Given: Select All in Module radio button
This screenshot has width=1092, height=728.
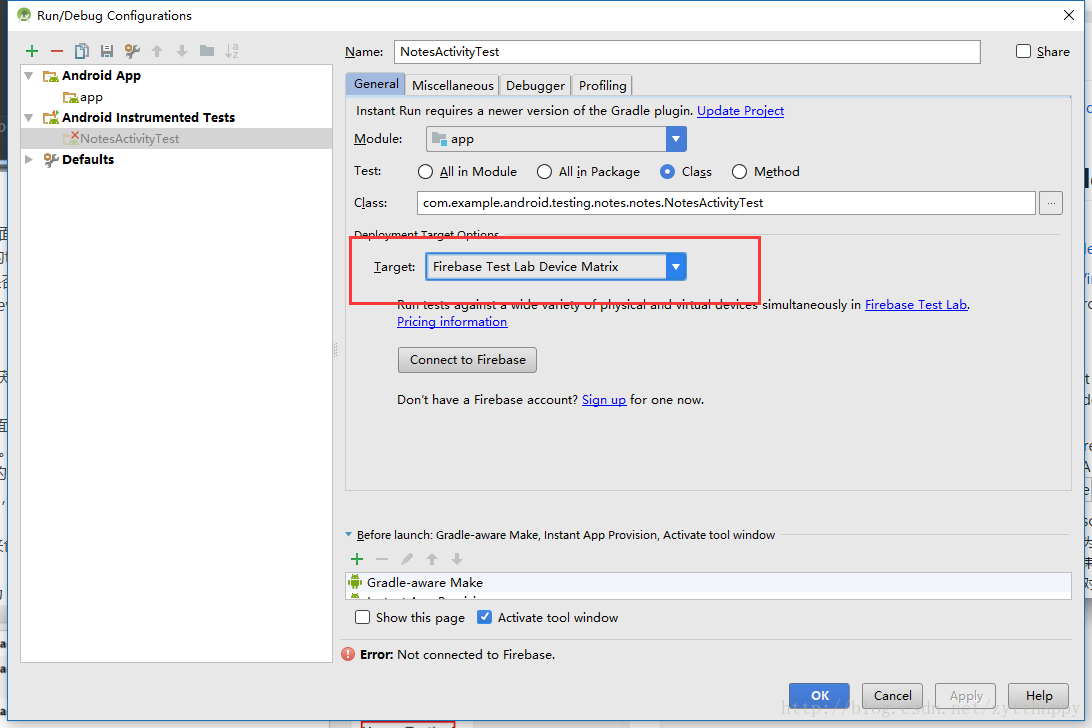Looking at the screenshot, I should tap(425, 171).
